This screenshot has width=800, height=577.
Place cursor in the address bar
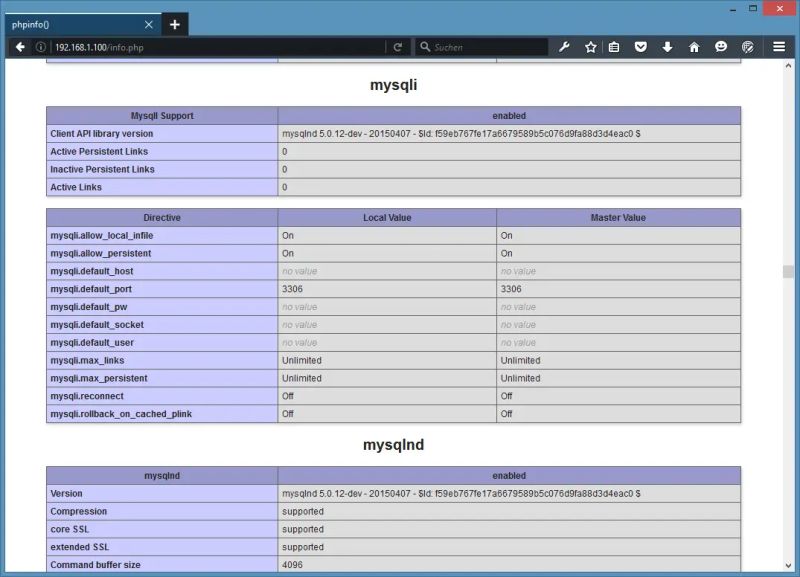point(200,45)
